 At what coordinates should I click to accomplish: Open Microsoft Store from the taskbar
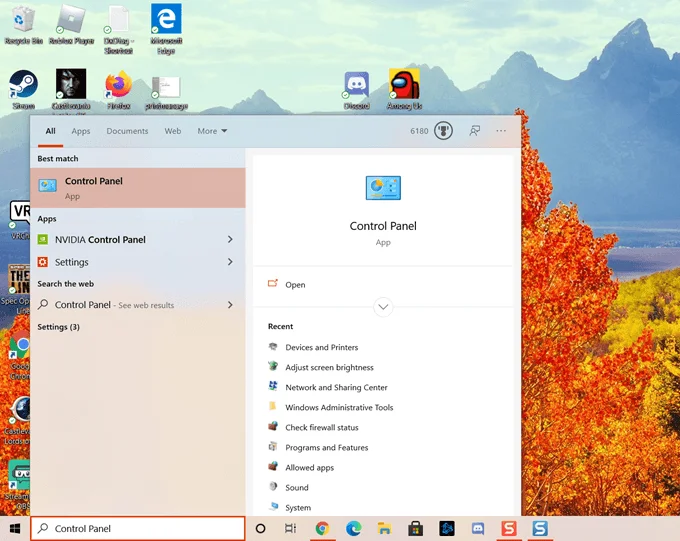coord(415,528)
